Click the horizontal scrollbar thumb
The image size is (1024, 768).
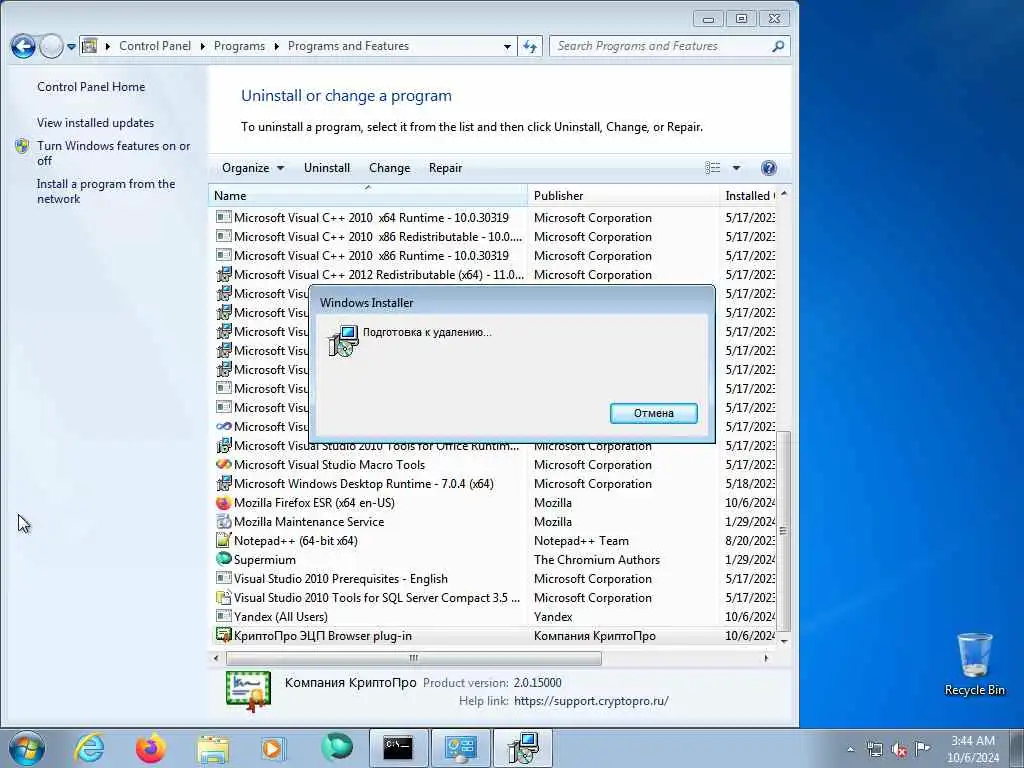tap(413, 658)
